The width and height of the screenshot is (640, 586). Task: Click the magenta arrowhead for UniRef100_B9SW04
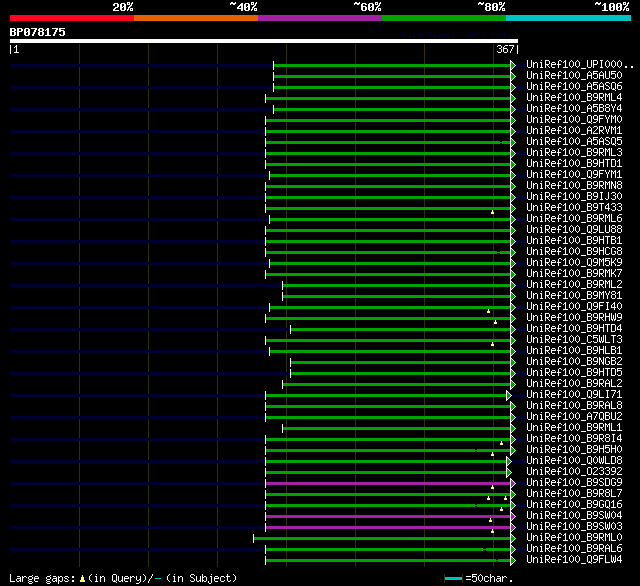point(513,516)
